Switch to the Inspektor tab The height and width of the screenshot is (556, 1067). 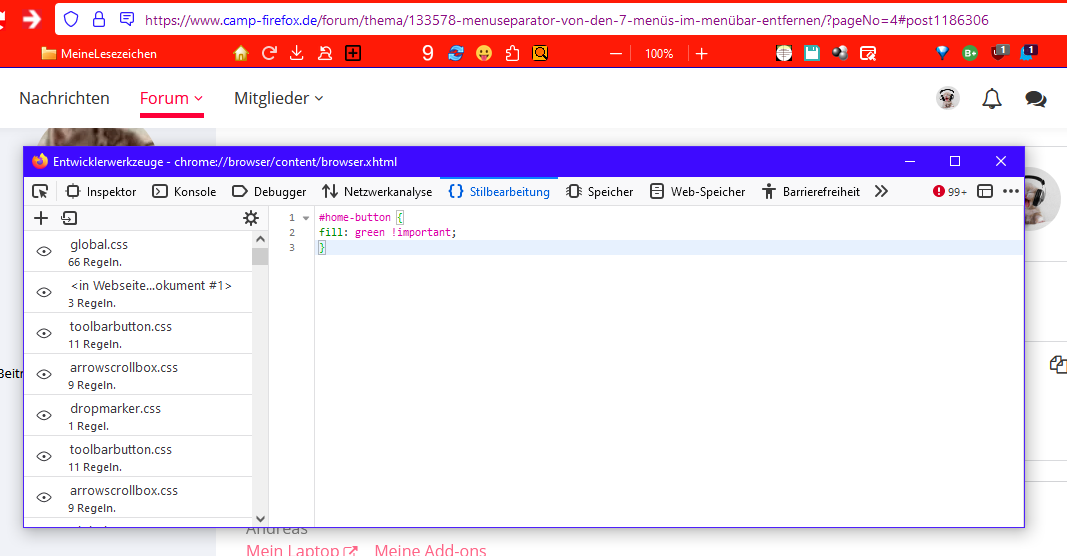[x=101, y=191]
